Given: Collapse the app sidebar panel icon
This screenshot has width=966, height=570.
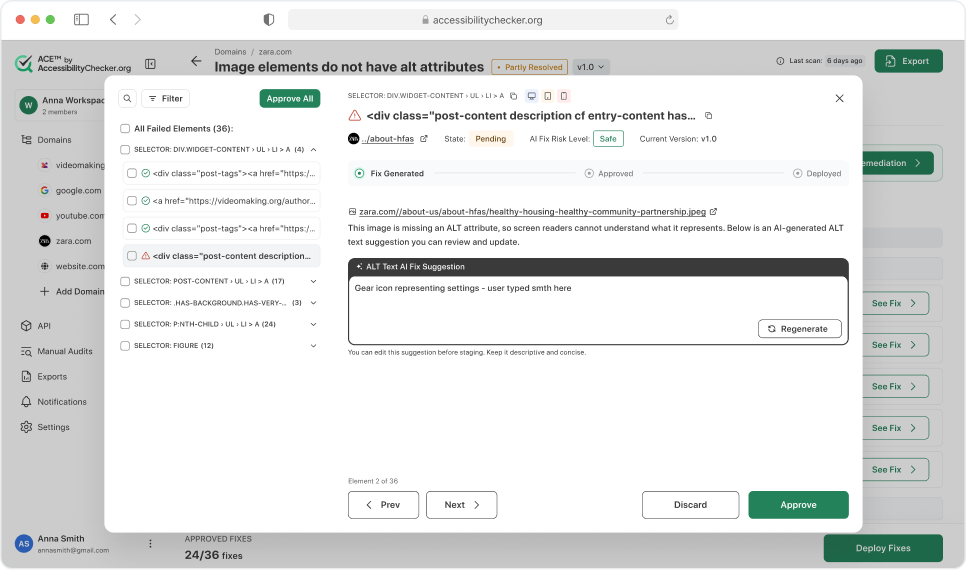Looking at the screenshot, I should tap(150, 63).
